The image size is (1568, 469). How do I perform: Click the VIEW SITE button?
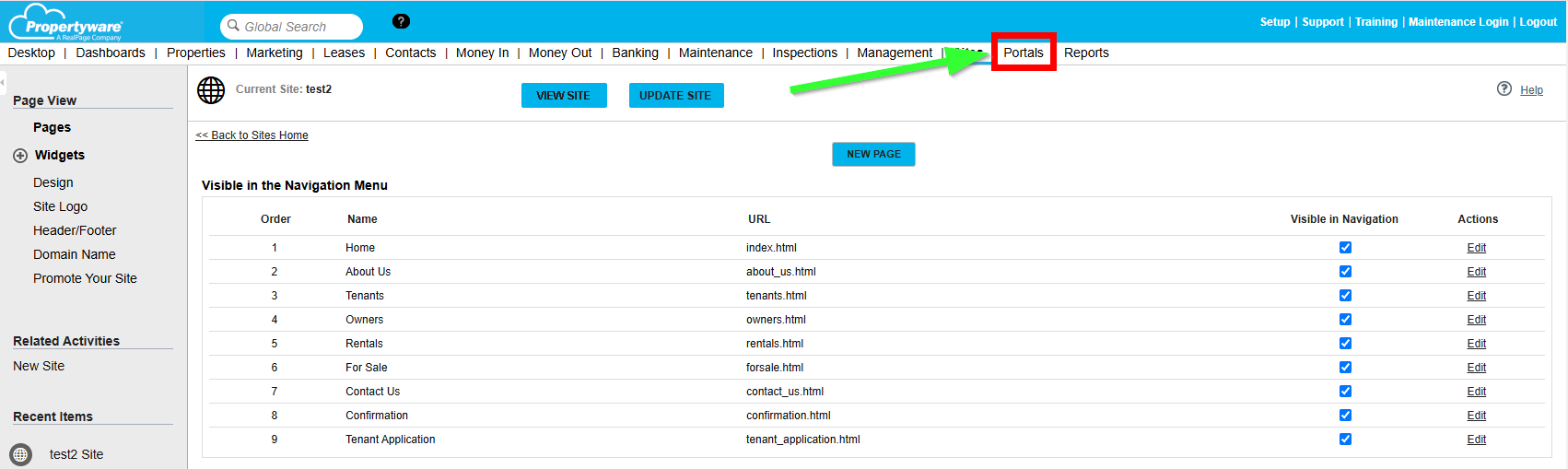(564, 96)
